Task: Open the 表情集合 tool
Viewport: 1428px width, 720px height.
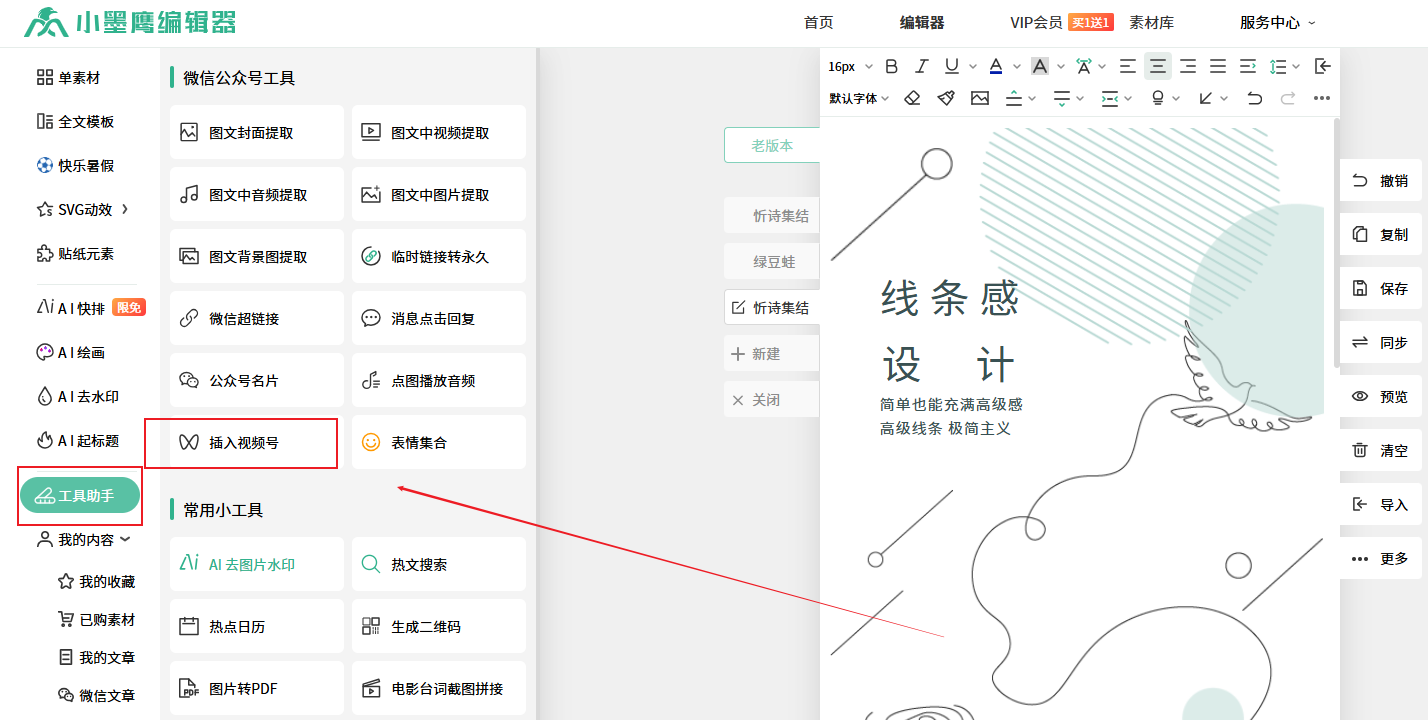Action: pos(439,442)
